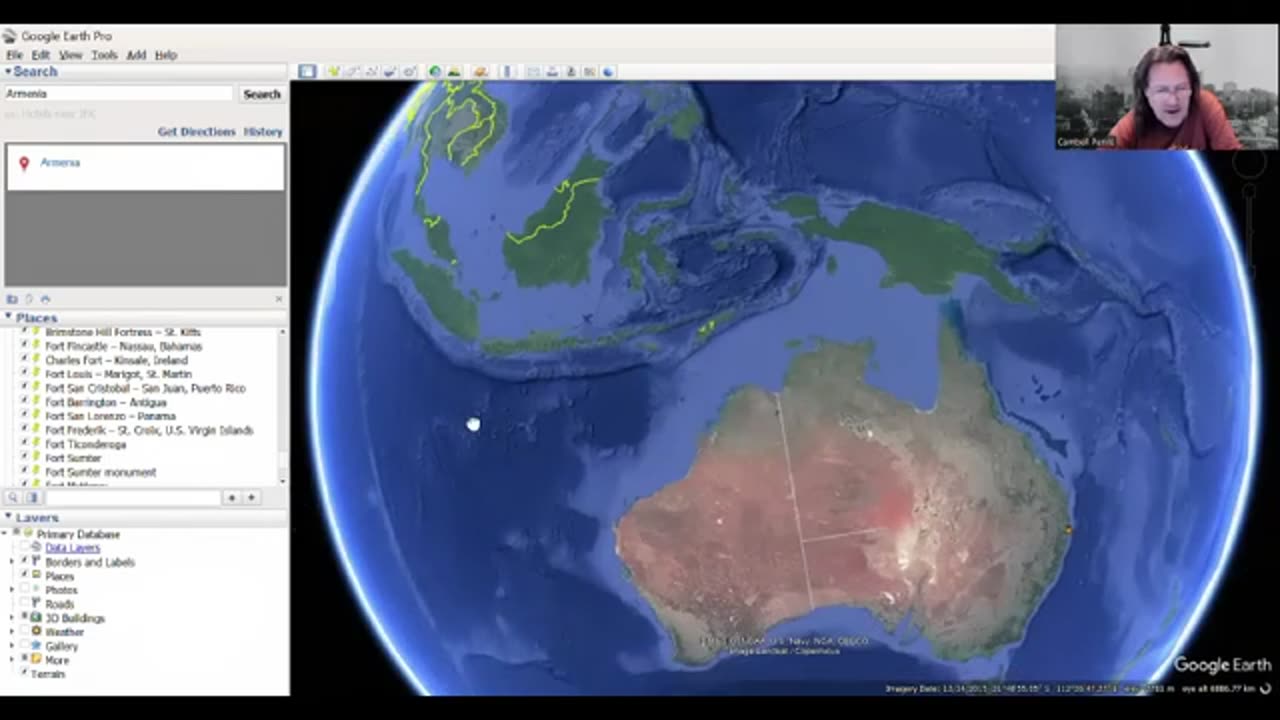Click the Search button
1280x720 pixels.
click(x=262, y=94)
